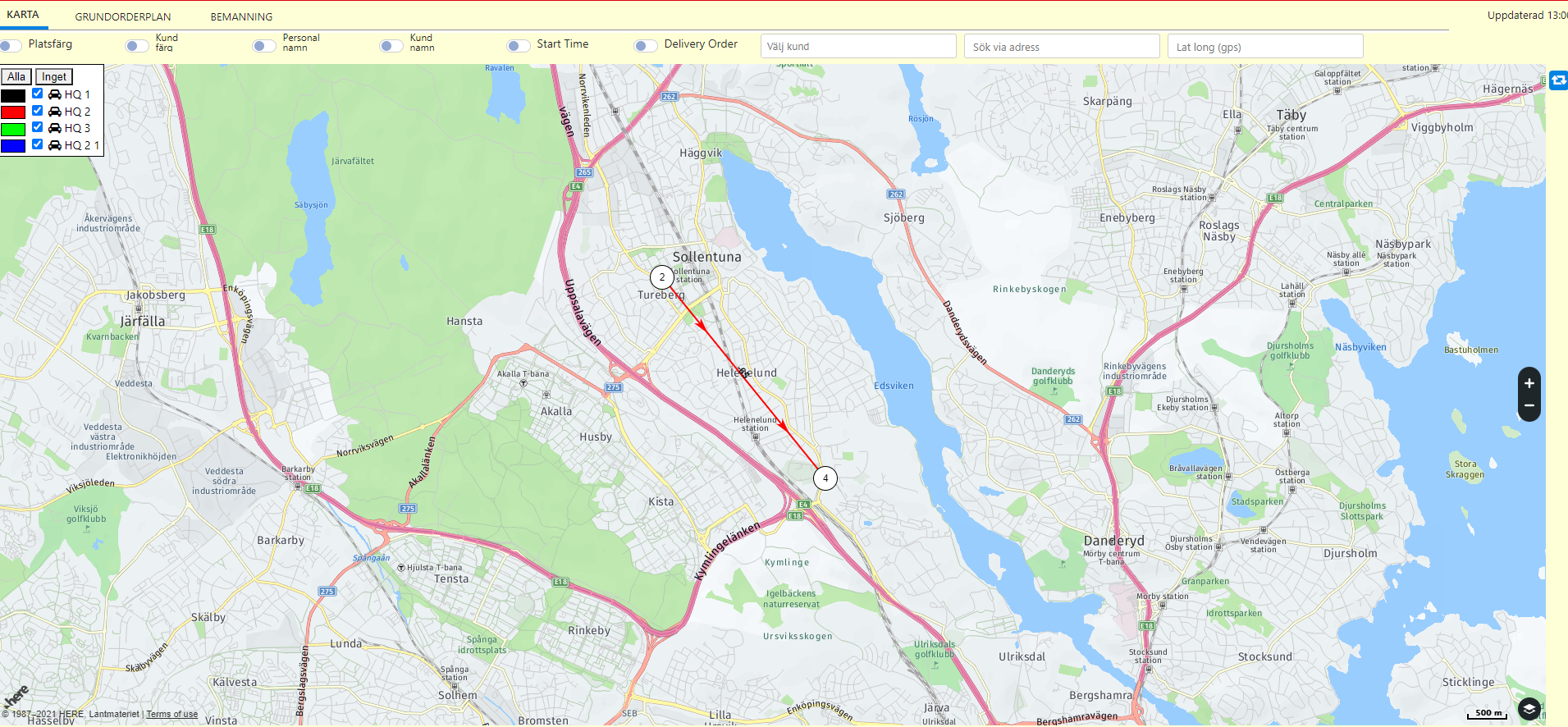Screen dimensions: 1568x727
Task: Enable the Kund färg switch
Action: 137,45
